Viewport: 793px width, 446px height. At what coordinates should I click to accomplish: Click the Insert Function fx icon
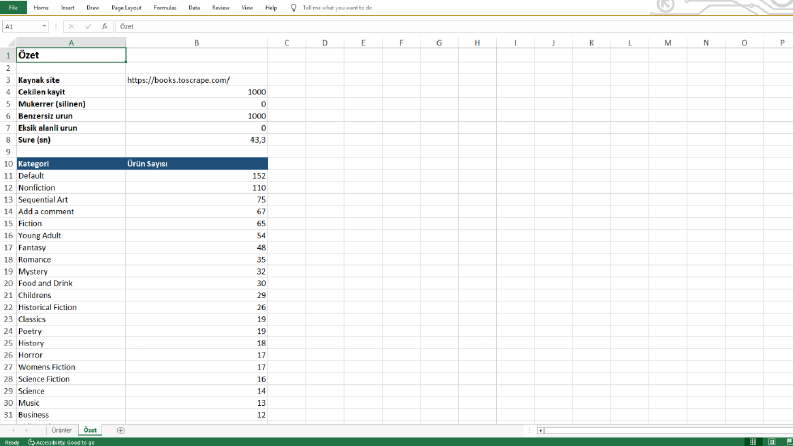tap(105, 26)
